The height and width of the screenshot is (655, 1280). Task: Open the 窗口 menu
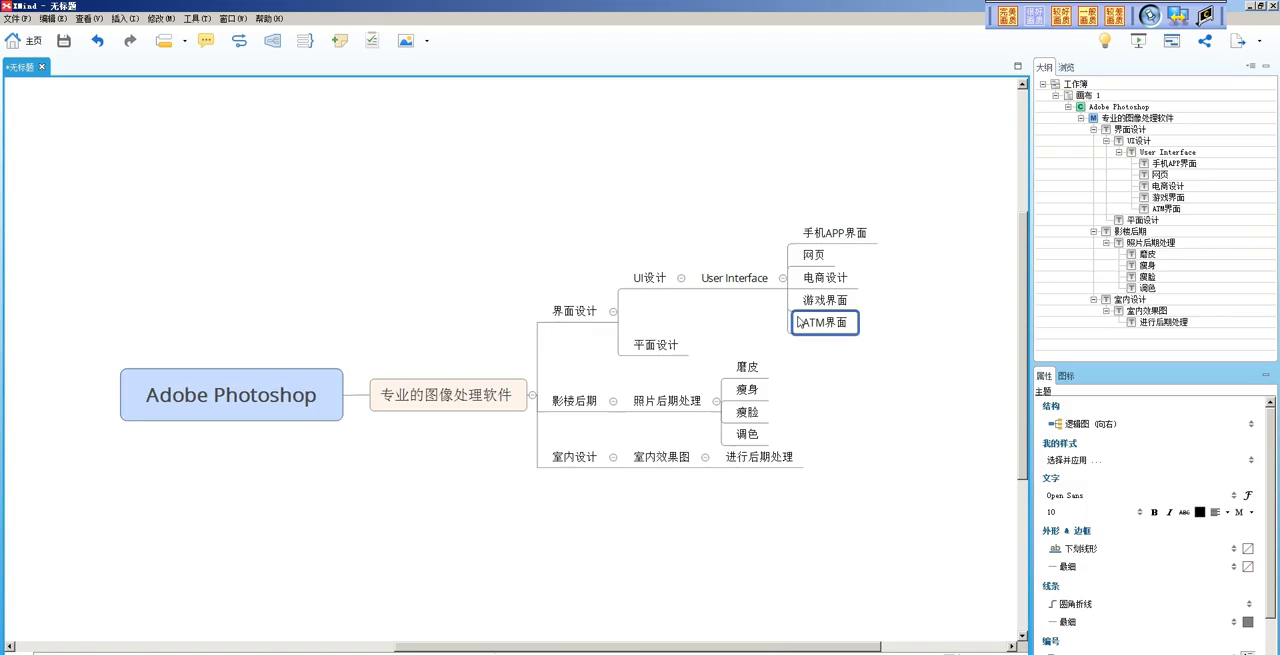233,19
